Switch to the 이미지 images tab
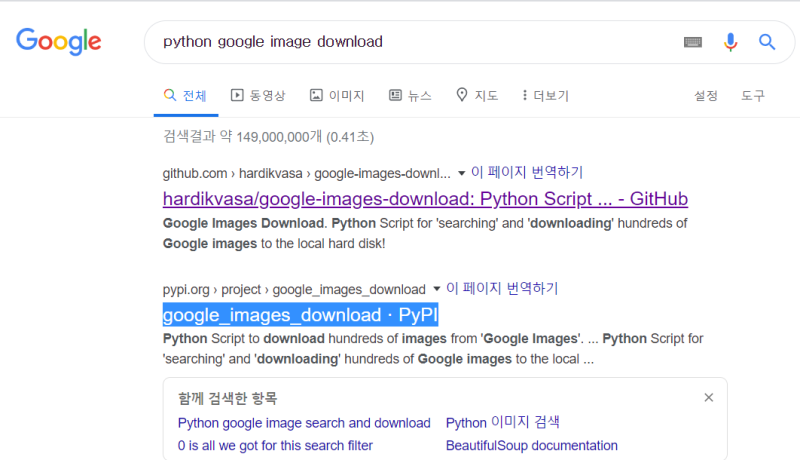Image resolution: width=800 pixels, height=460 pixels. pyautogui.click(x=337, y=95)
